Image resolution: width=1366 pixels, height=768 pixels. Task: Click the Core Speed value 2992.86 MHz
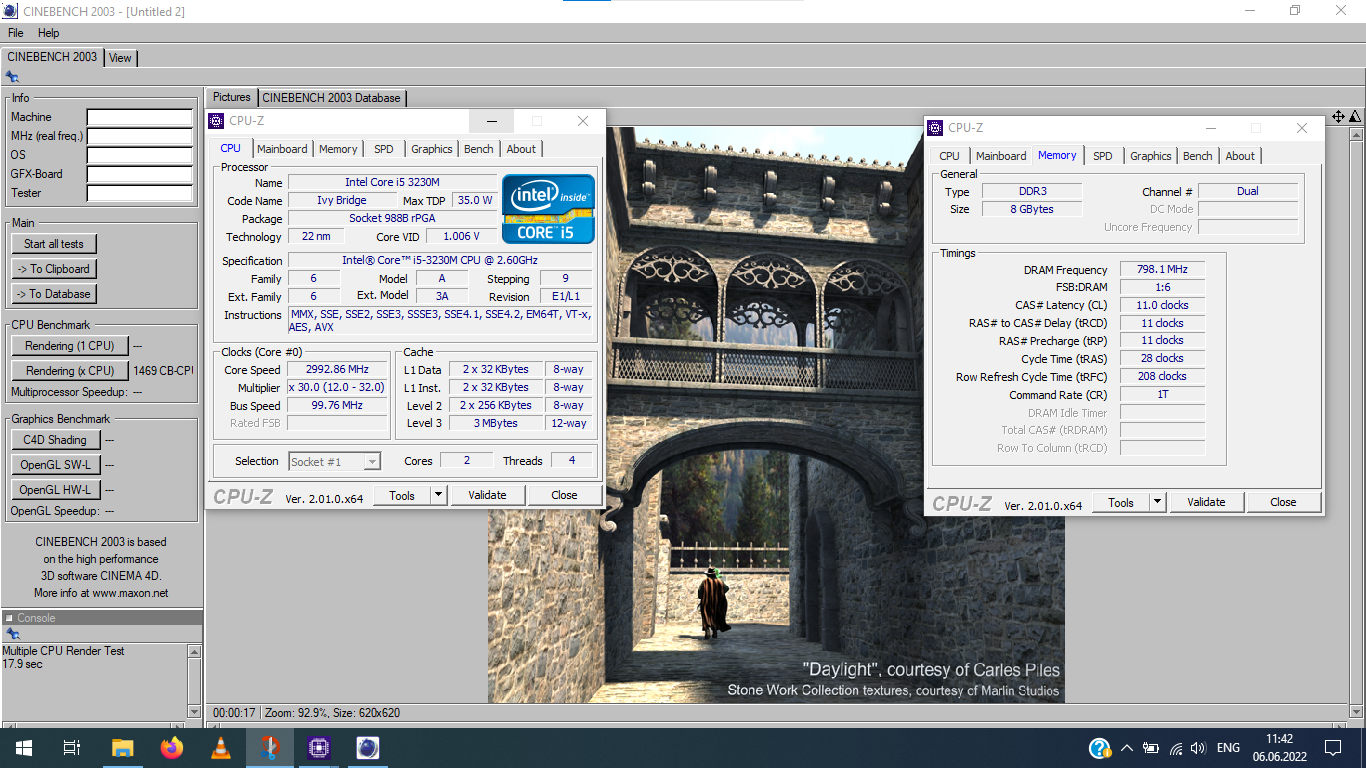[337, 369]
